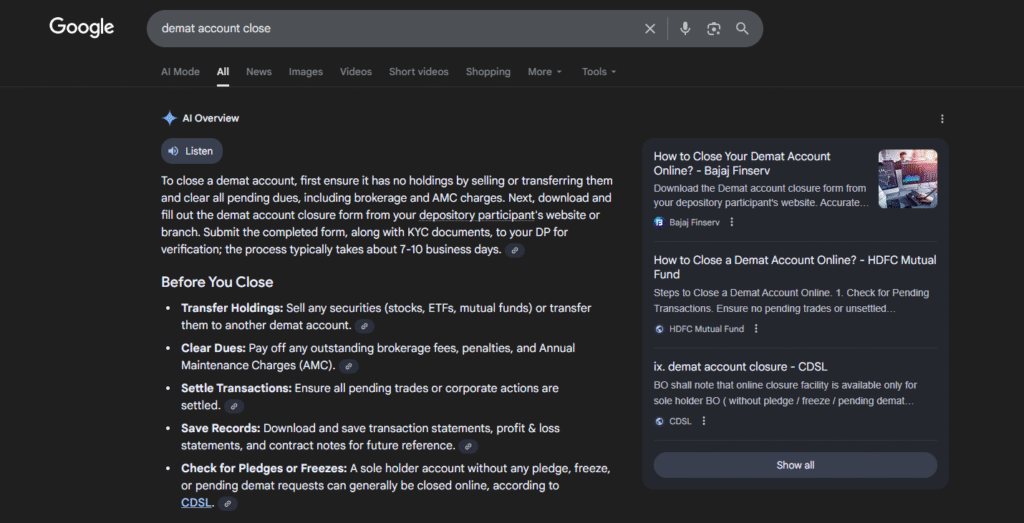Viewport: 1024px width, 523px height.
Task: Open search by image camera icon
Action: [713, 29]
